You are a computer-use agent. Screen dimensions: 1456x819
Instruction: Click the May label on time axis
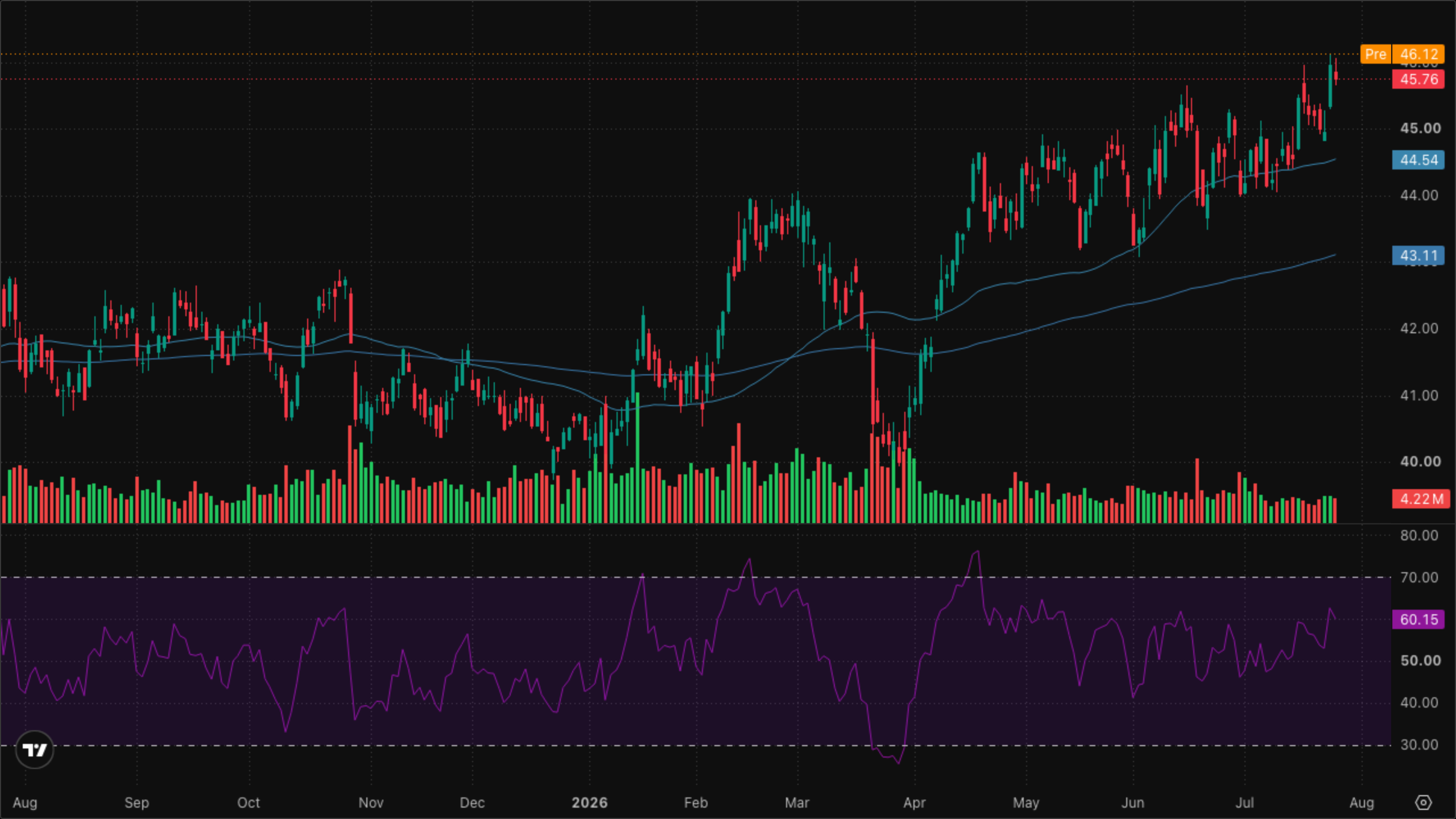tap(1026, 803)
